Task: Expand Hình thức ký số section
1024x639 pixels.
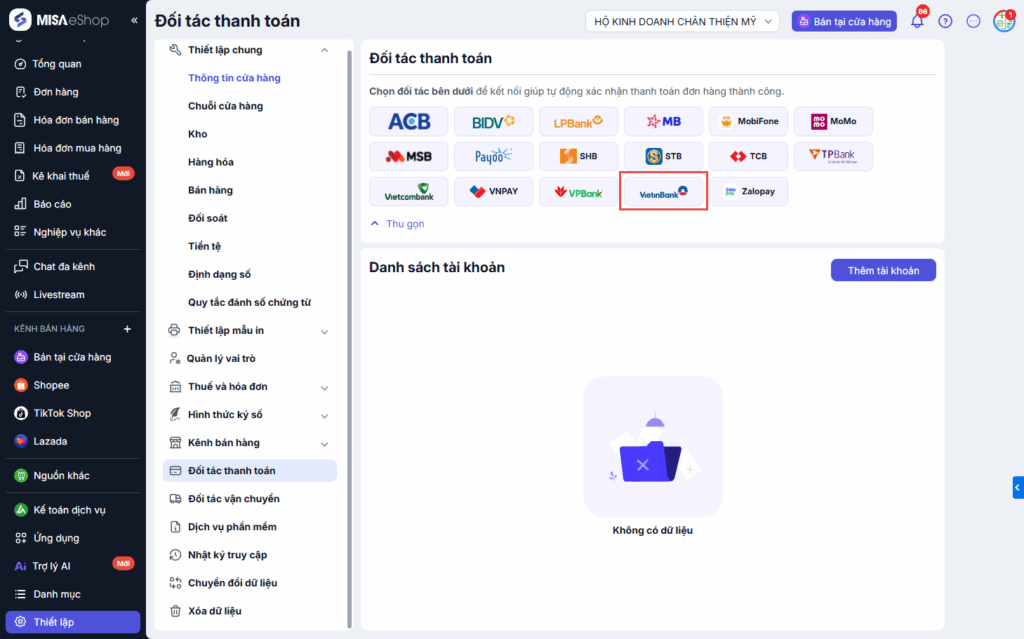Action: [x=325, y=416]
